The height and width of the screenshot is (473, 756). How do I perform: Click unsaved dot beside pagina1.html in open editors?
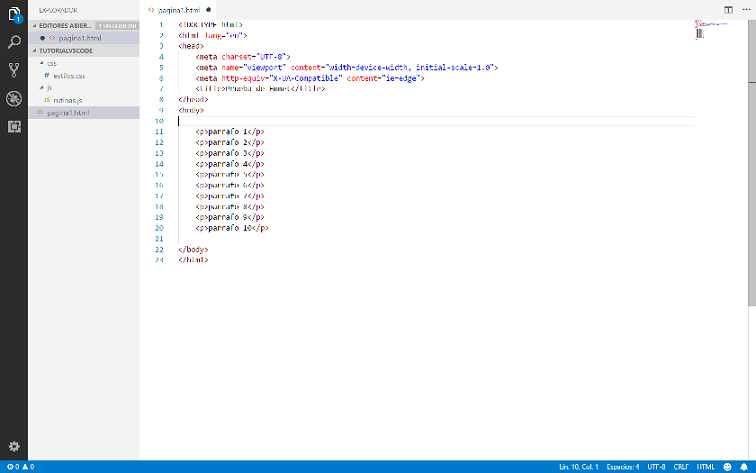coord(42,38)
